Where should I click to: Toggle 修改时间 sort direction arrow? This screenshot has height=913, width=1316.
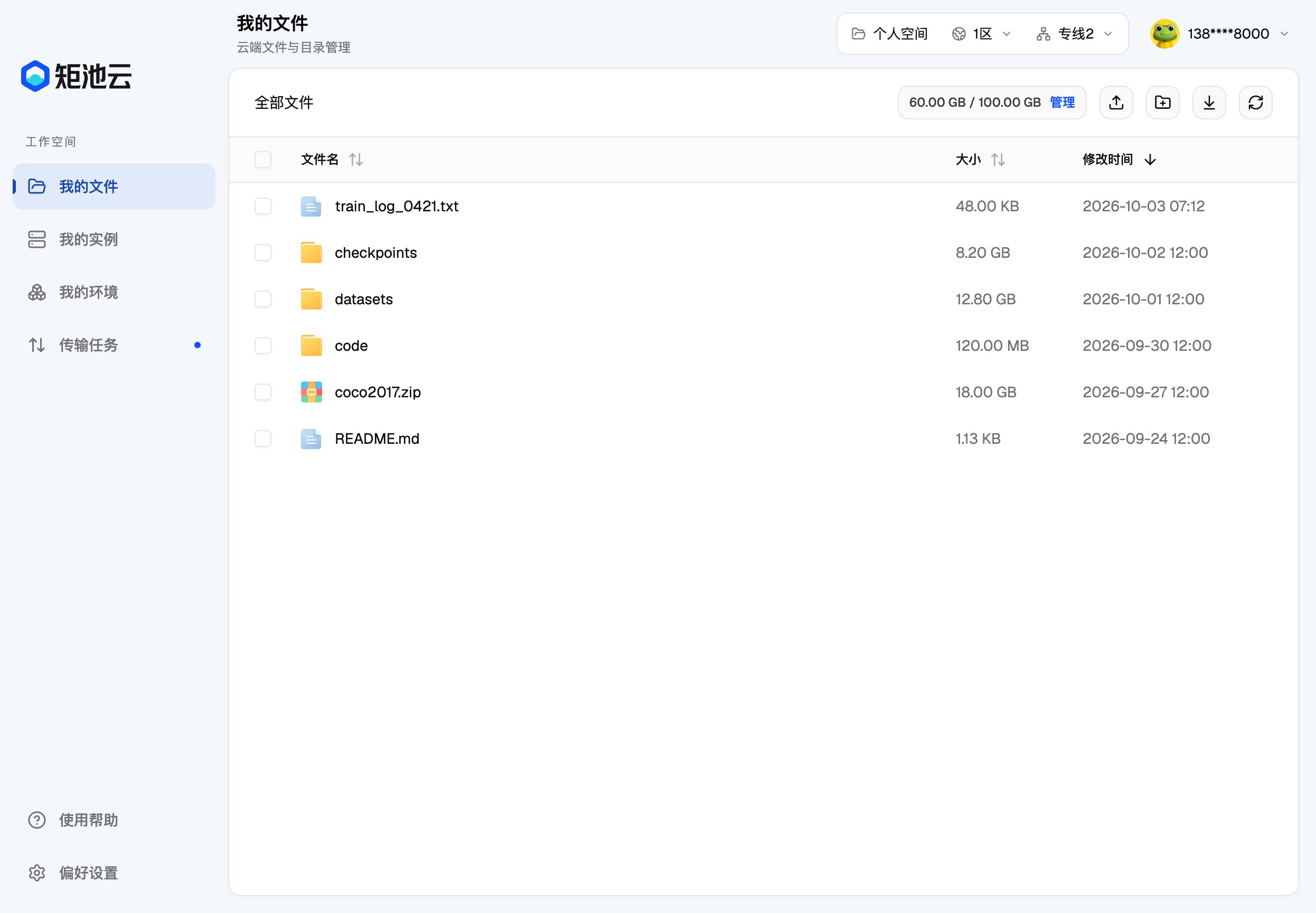coord(1150,160)
